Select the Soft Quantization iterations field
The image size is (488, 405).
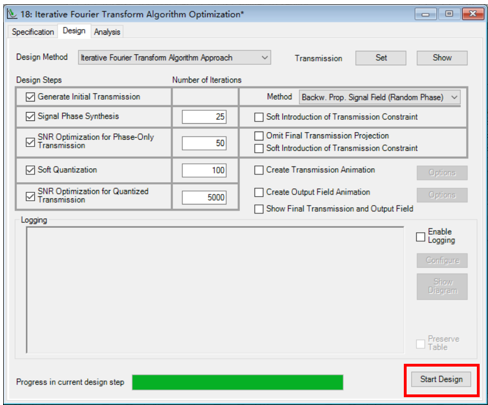(204, 170)
